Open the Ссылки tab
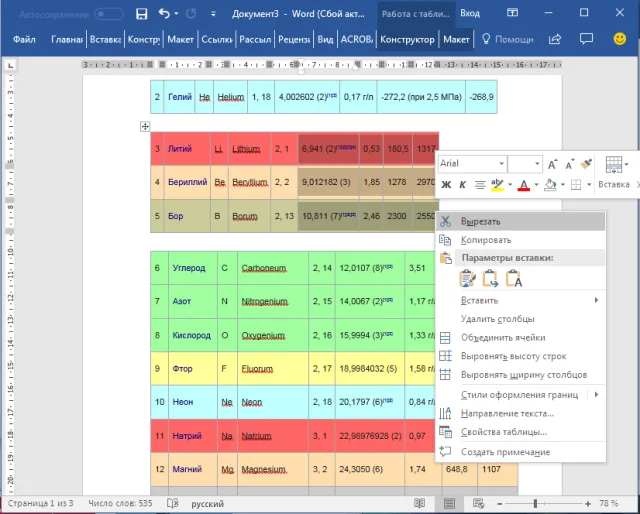The height and width of the screenshot is (514, 640). [217, 40]
